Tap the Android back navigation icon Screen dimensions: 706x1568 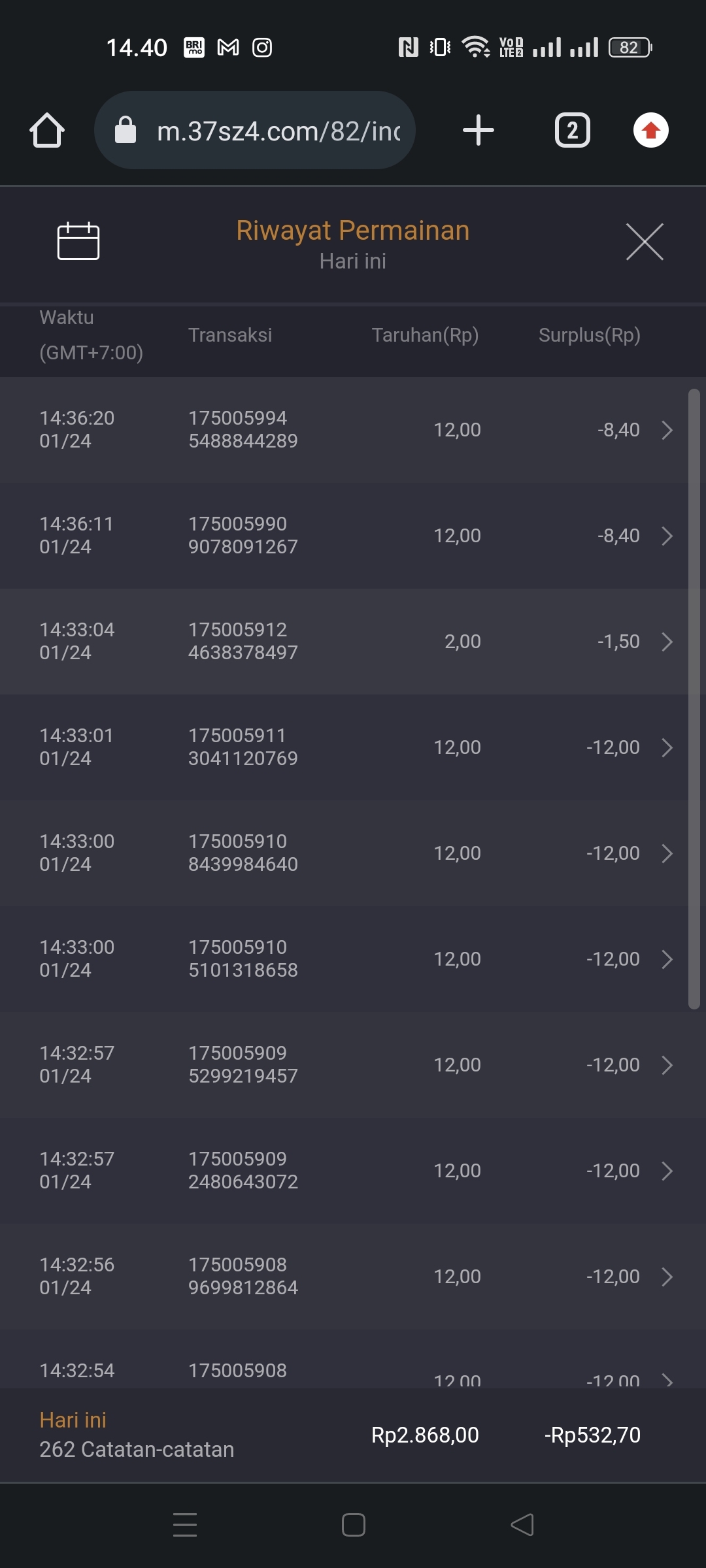pyautogui.click(x=522, y=1525)
